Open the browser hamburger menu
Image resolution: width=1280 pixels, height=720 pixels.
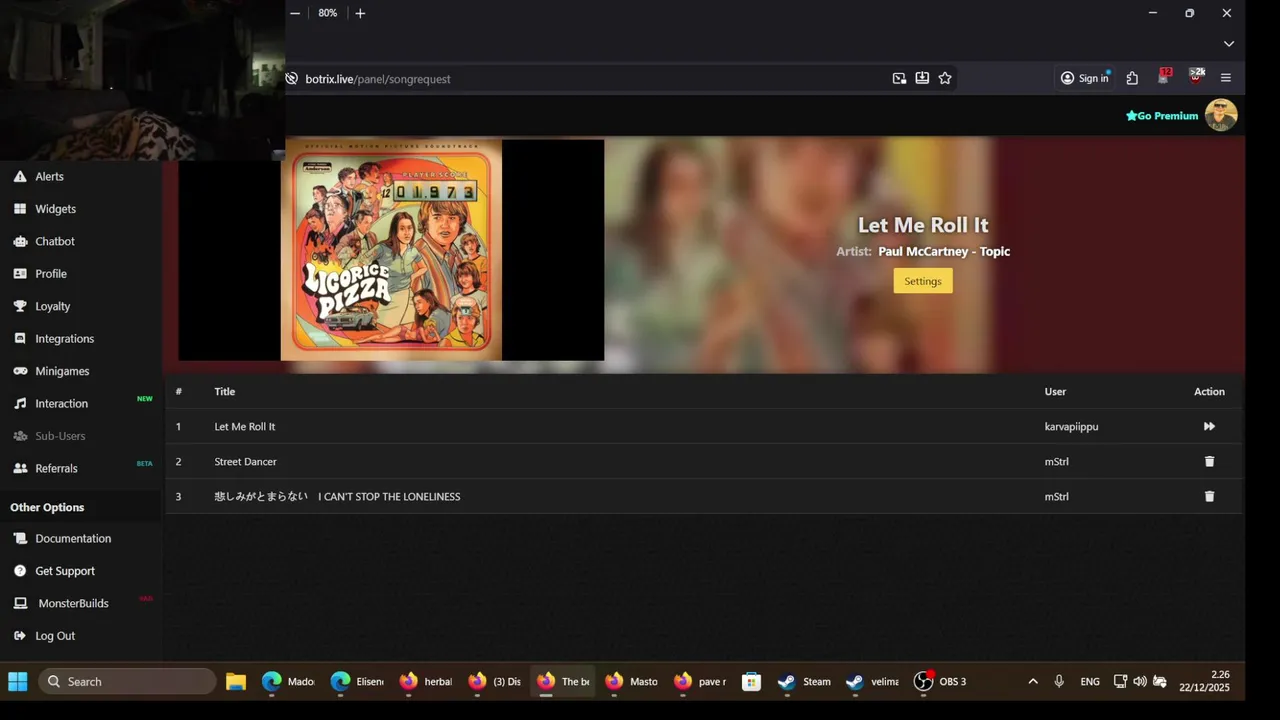(1226, 78)
